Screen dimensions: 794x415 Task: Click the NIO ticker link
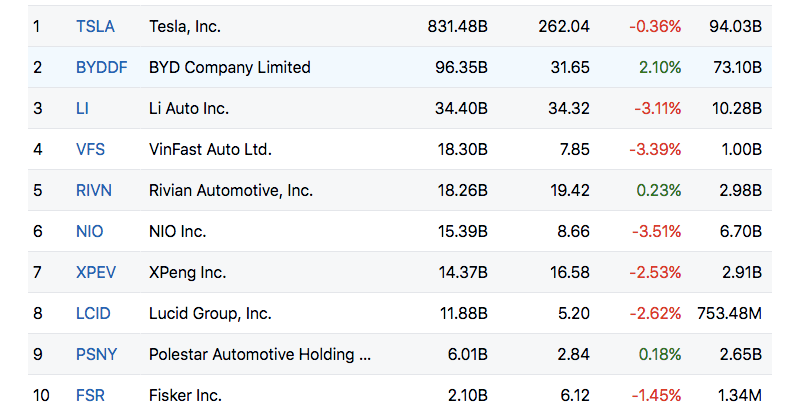pyautogui.click(x=89, y=231)
